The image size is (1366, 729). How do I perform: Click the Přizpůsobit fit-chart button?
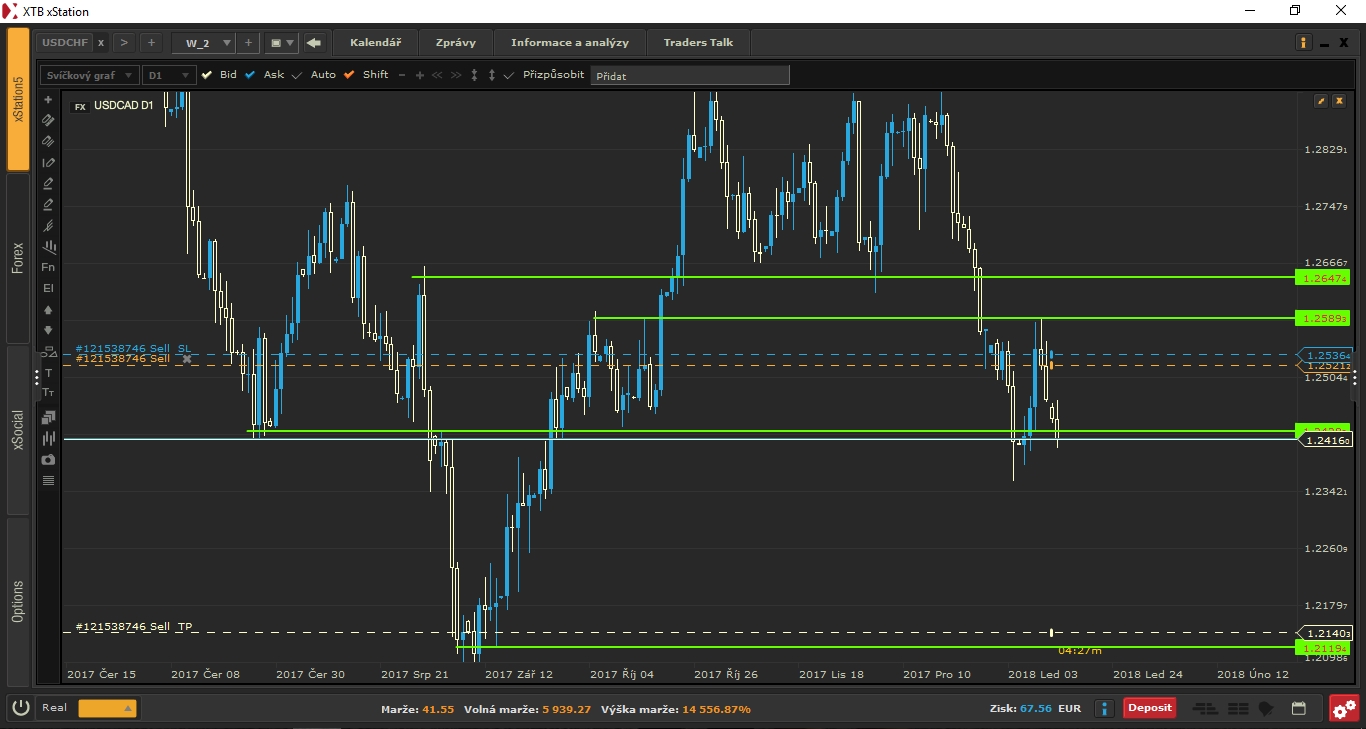click(553, 75)
